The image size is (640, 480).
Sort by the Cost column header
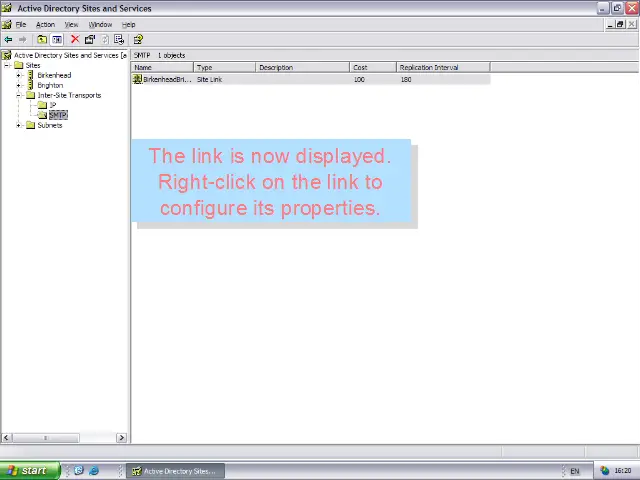click(373, 67)
